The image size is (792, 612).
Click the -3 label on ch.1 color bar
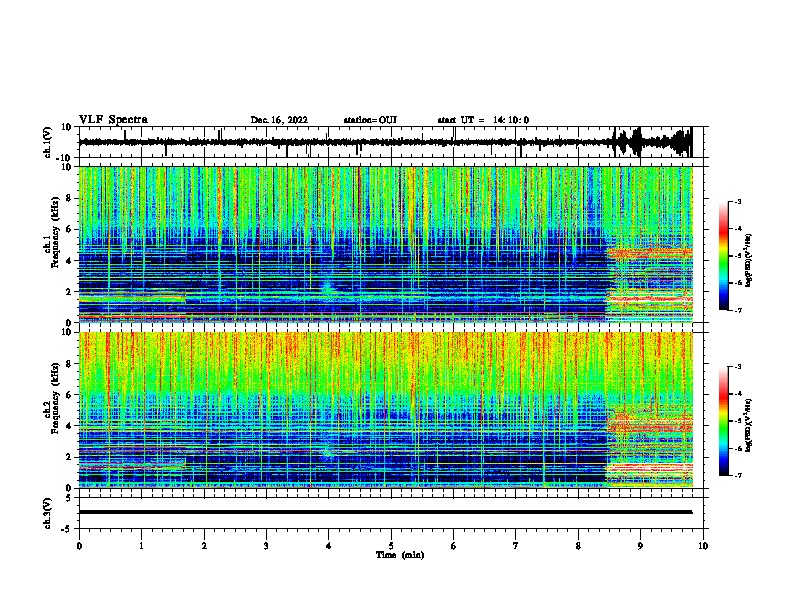[x=738, y=201]
